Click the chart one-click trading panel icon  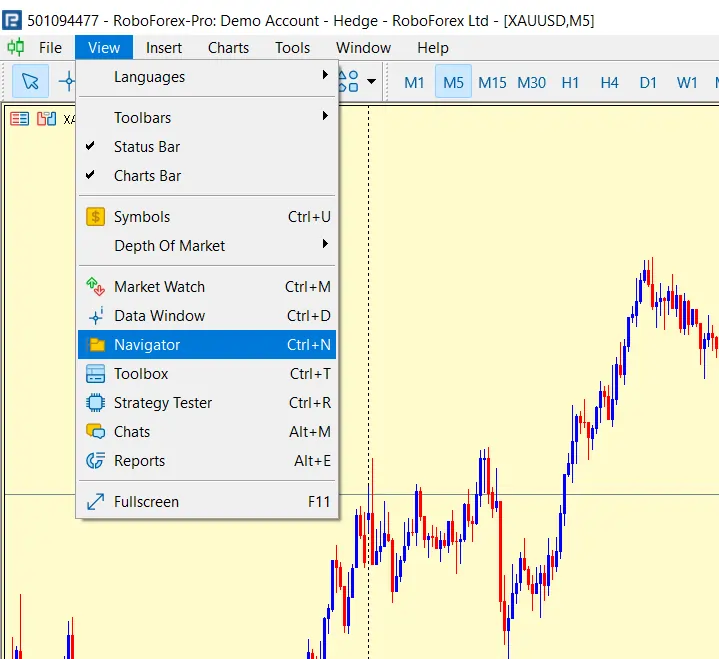19,119
